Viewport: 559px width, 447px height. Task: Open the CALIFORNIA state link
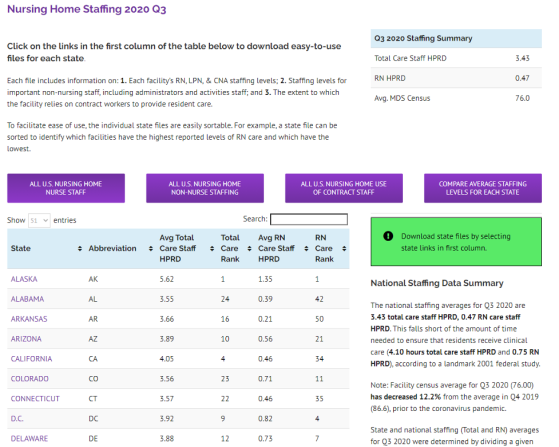pyautogui.click(x=31, y=359)
